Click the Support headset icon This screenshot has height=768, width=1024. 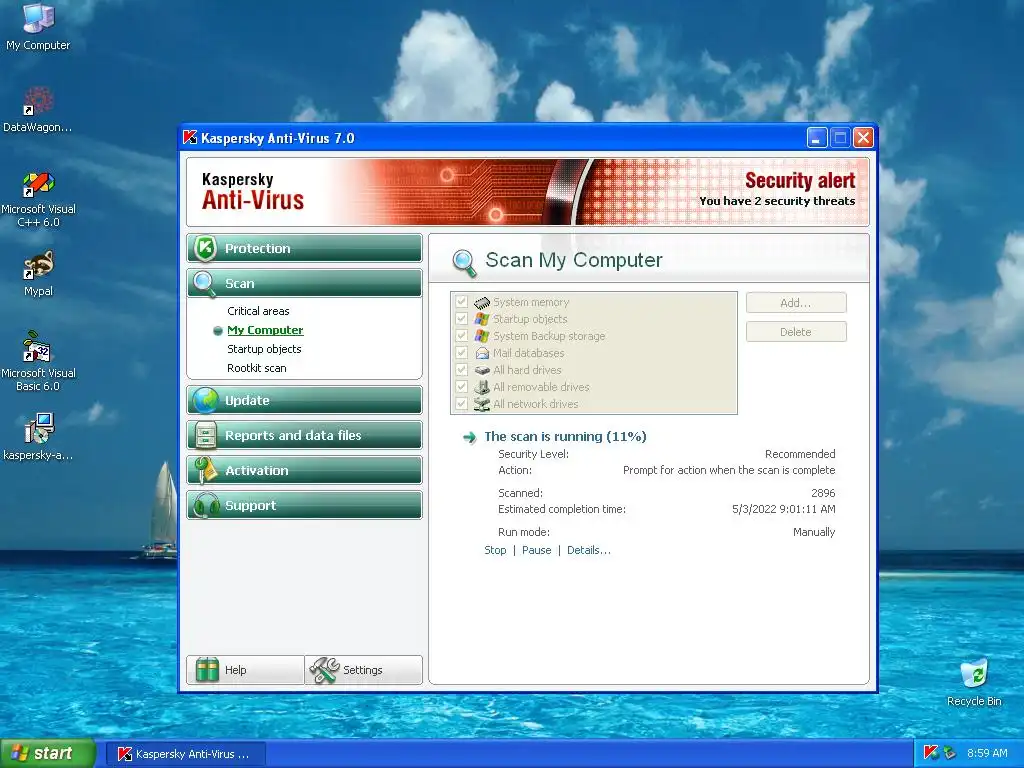pyautogui.click(x=206, y=505)
